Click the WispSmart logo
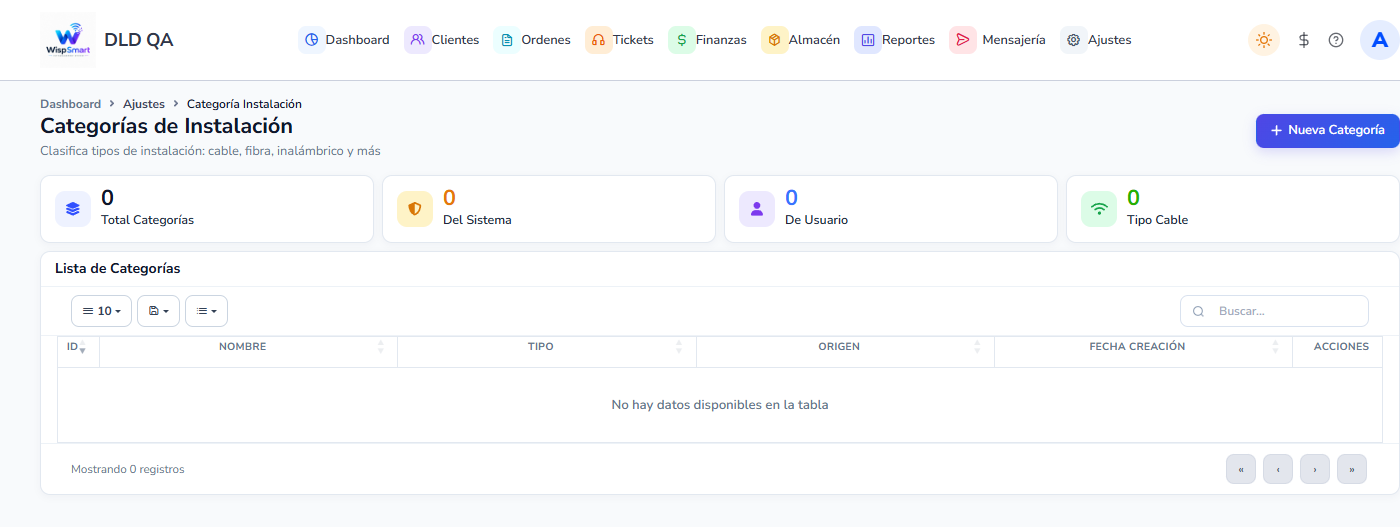The width and height of the screenshot is (1400, 527). [68, 40]
